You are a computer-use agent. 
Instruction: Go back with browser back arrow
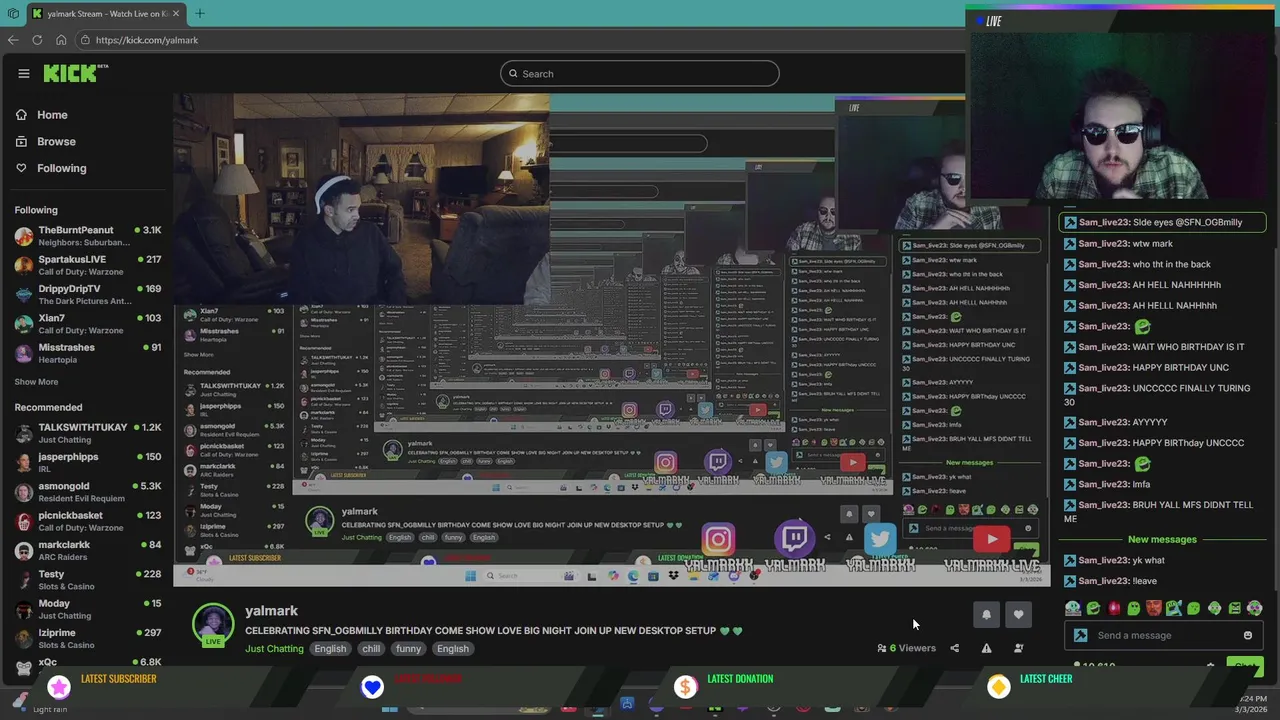[x=13, y=40]
